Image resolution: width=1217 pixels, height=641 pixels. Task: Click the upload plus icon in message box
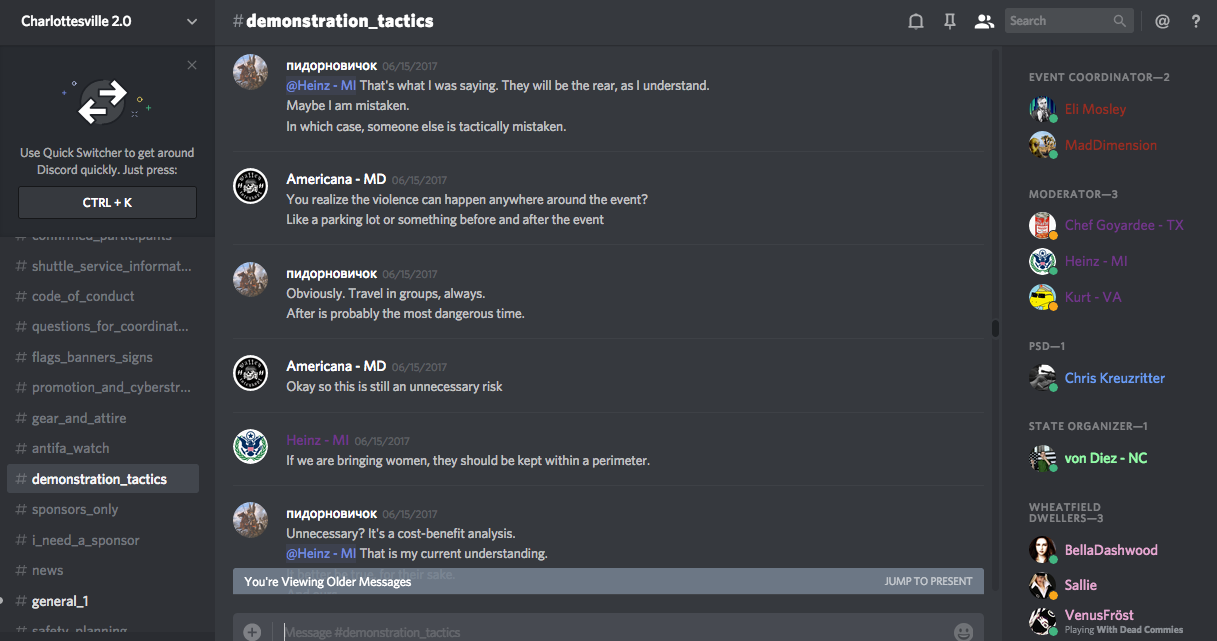pyautogui.click(x=252, y=631)
